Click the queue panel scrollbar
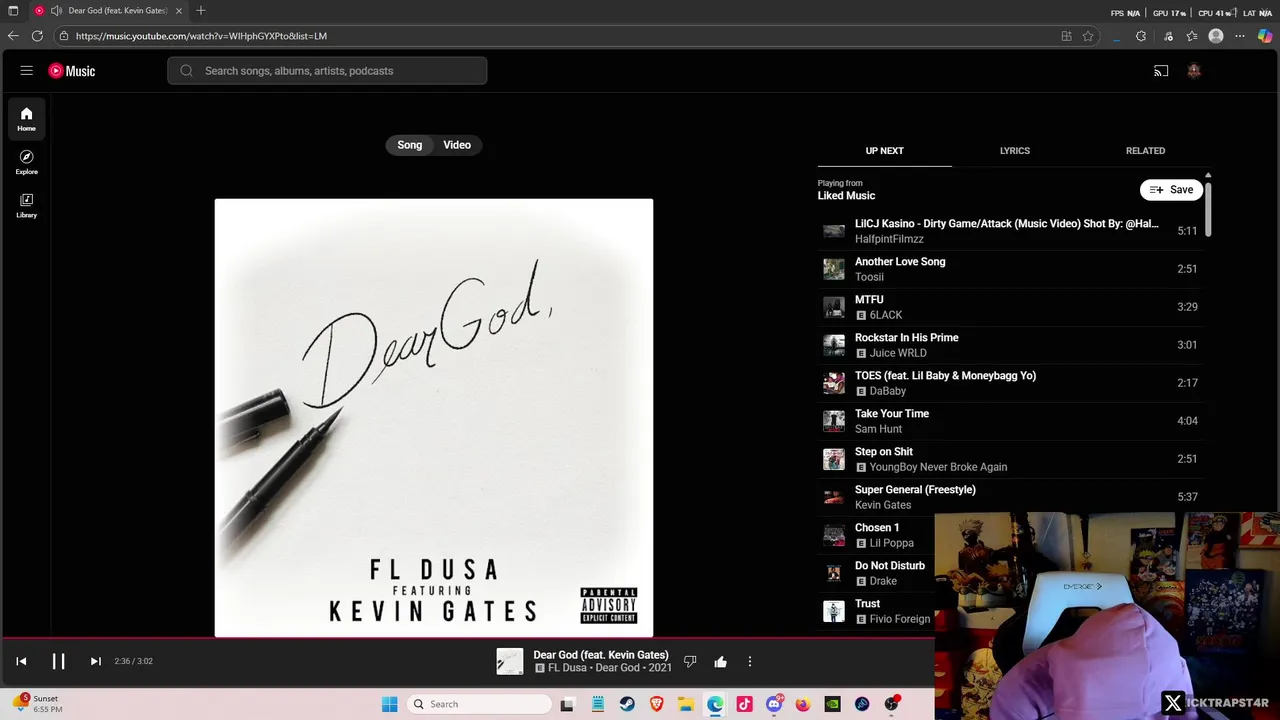 [1208, 208]
